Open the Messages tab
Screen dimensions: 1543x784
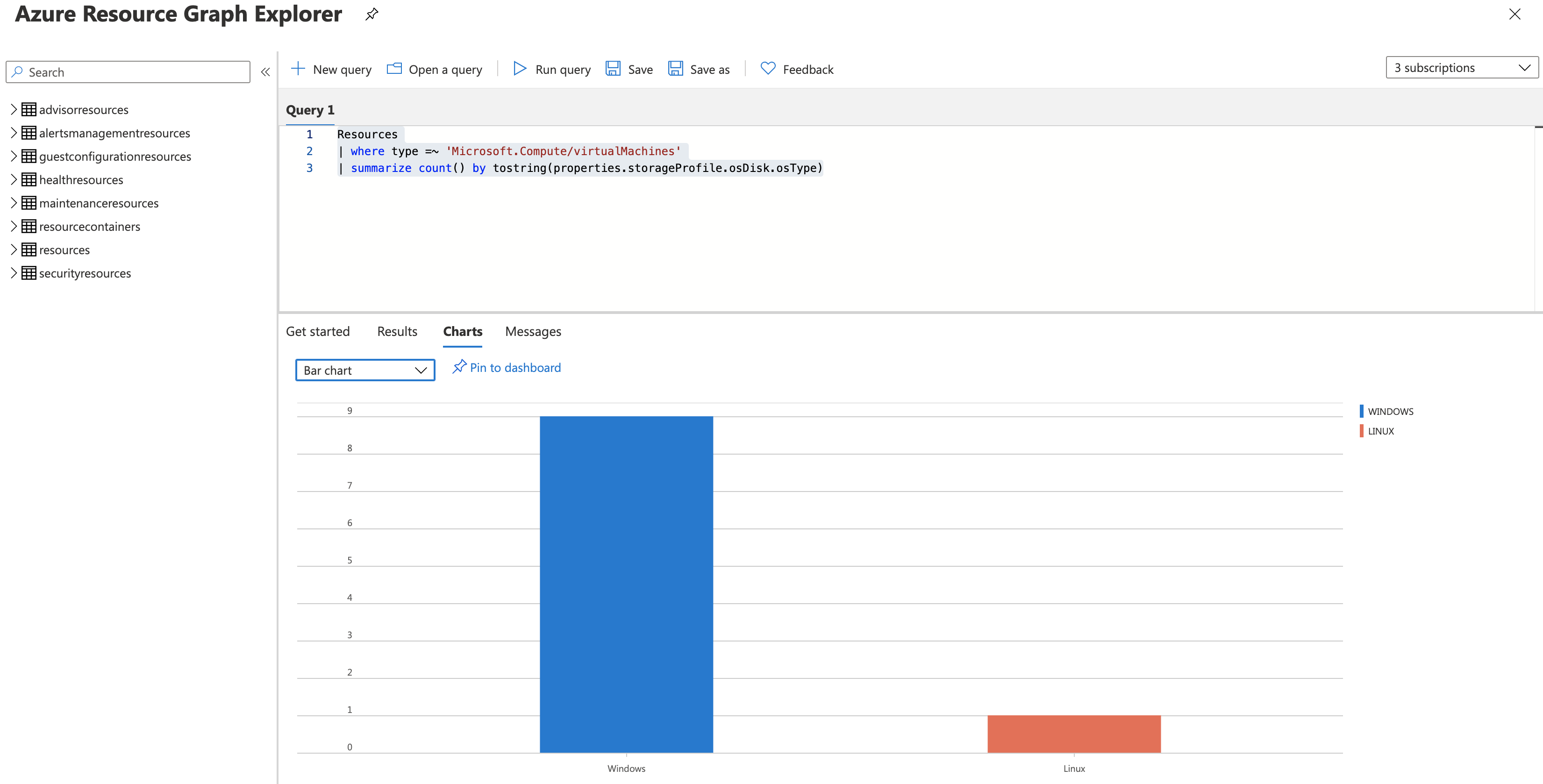(533, 331)
